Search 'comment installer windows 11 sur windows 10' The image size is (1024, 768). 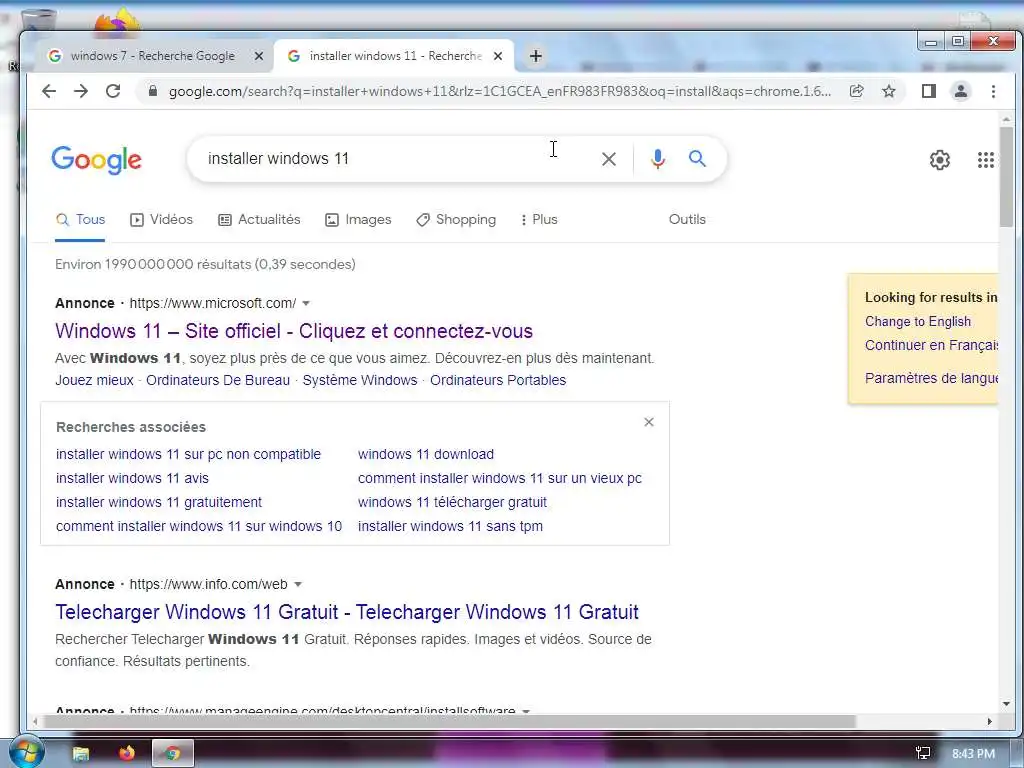(199, 526)
